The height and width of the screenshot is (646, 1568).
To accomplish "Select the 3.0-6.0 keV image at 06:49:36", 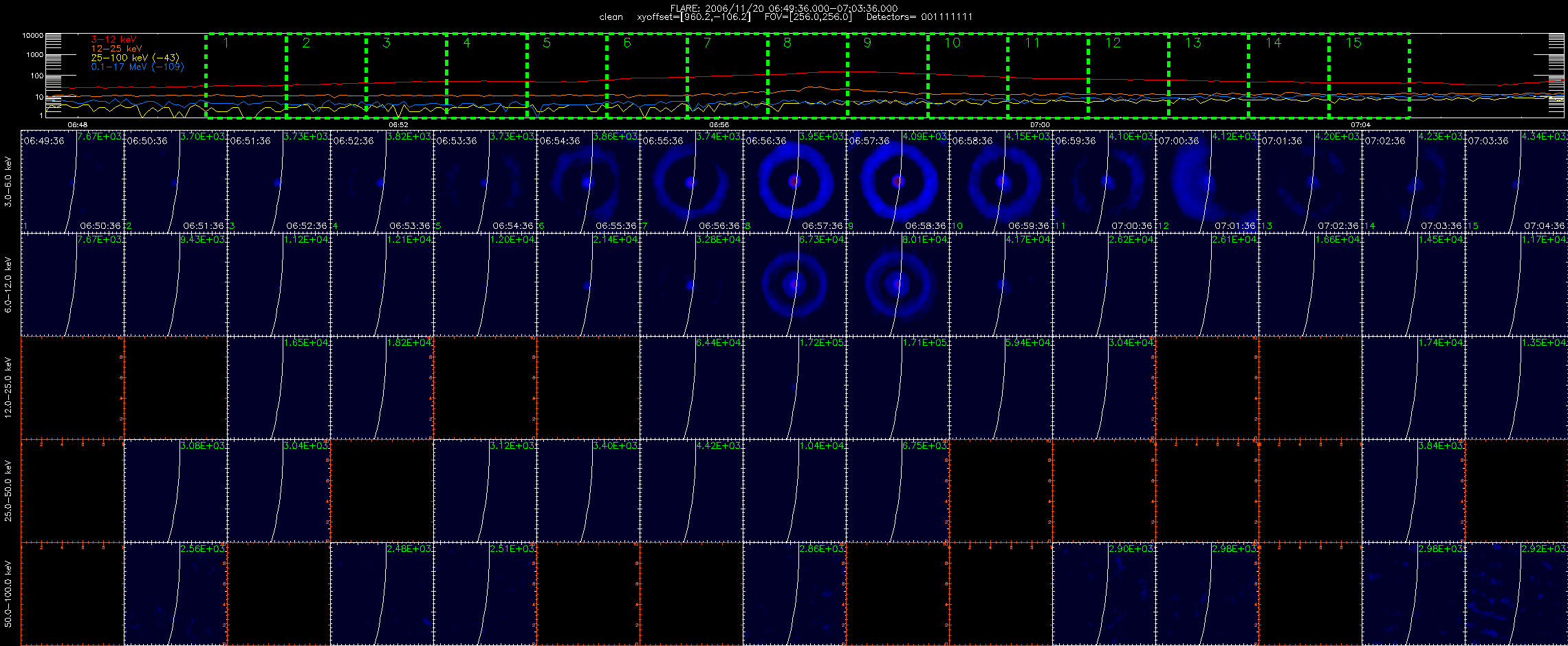I will point(72,181).
